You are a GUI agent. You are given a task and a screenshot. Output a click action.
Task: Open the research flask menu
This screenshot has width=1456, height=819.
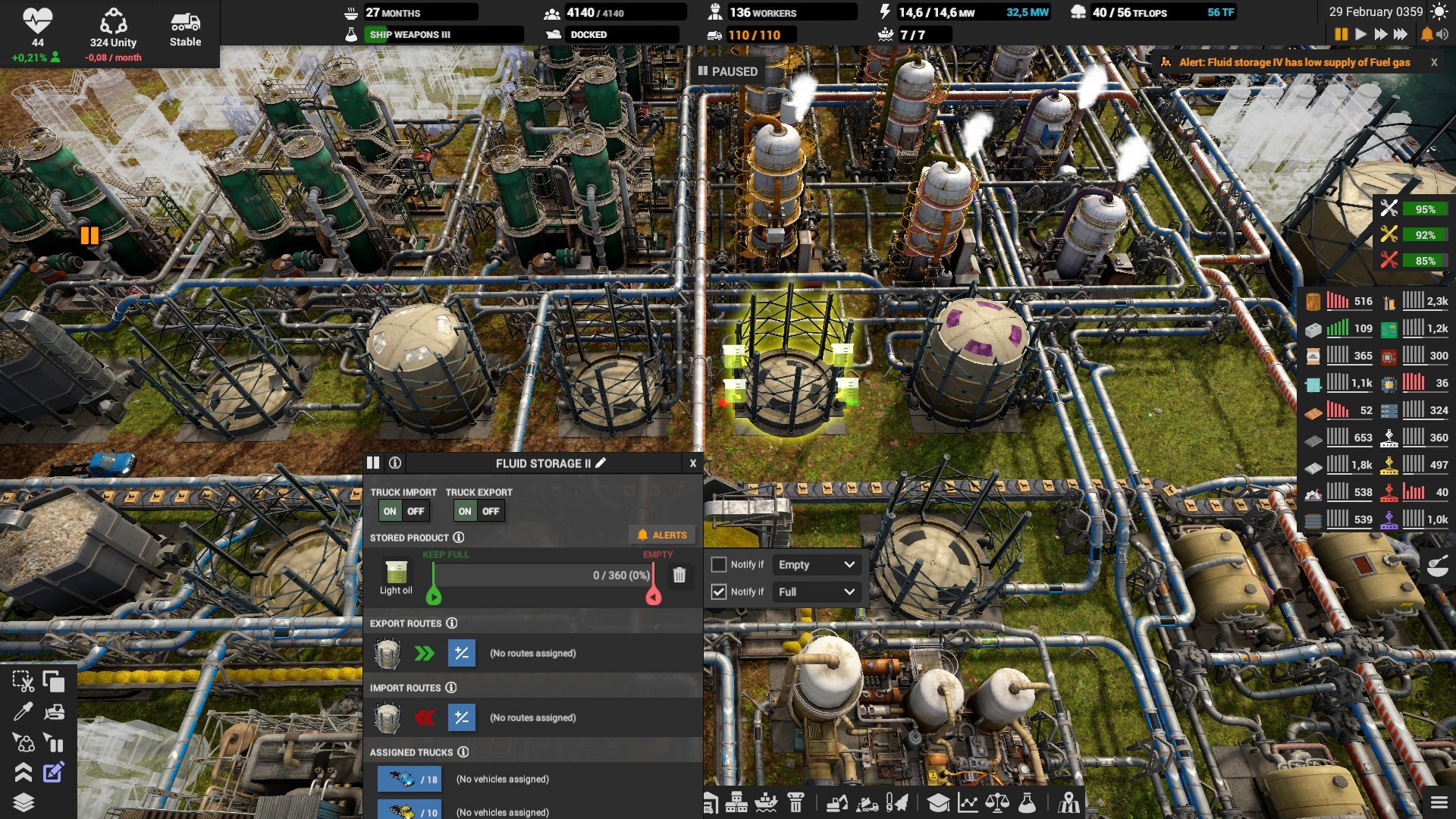pos(1027,802)
